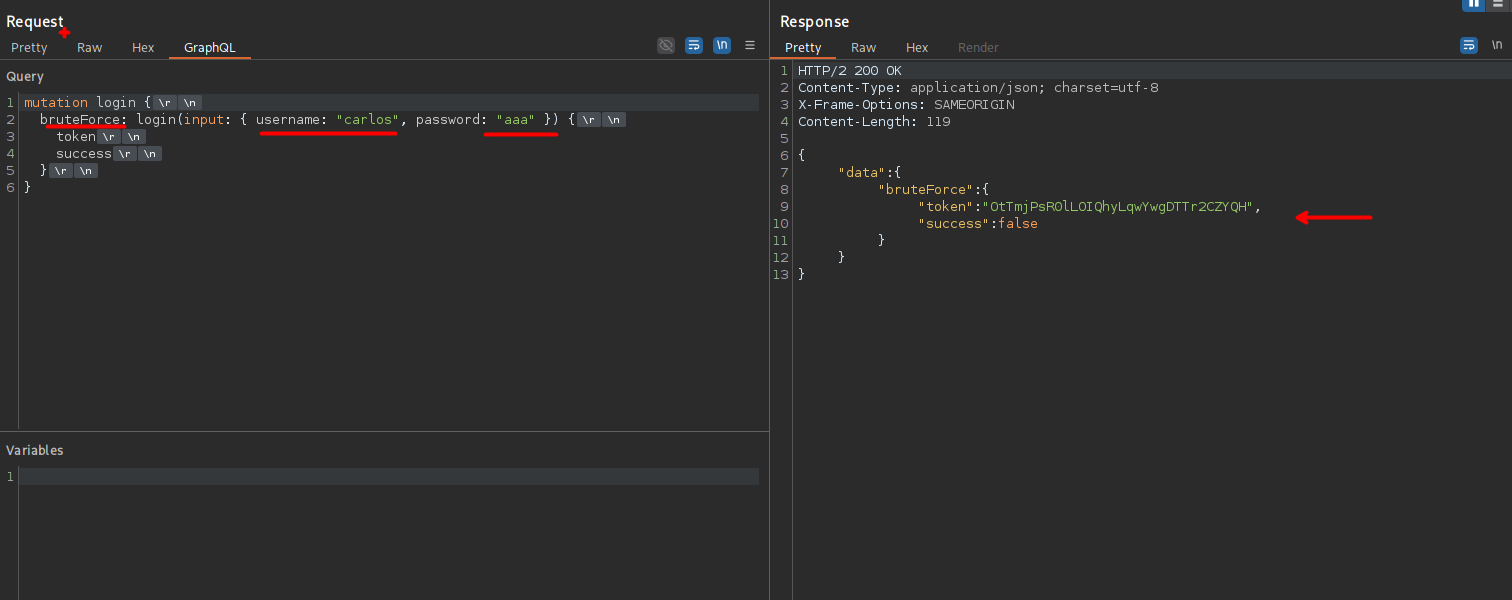Click the "aaa" password value in query
The image size is (1512, 600).
[515, 120]
